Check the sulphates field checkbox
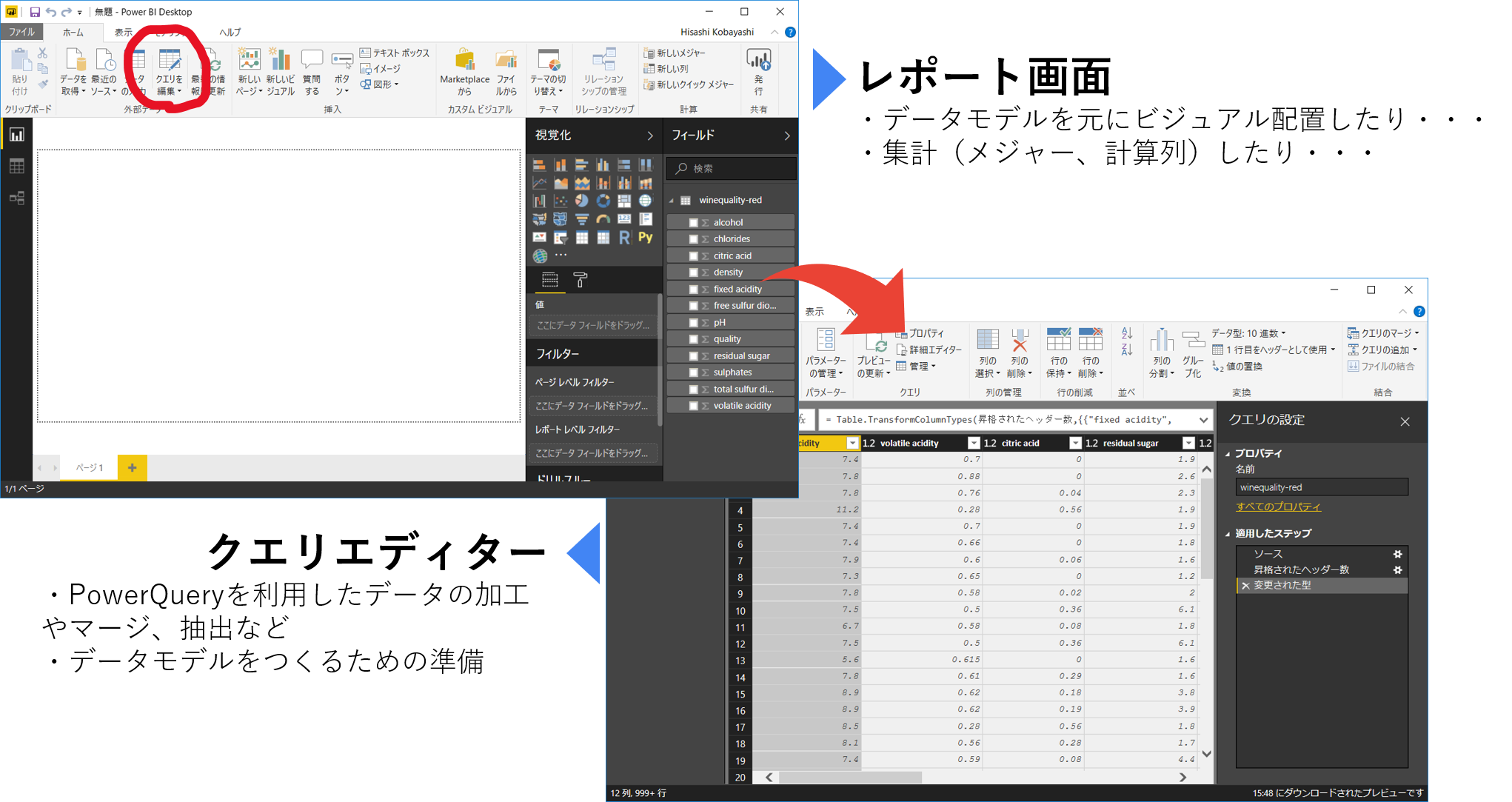 click(x=694, y=372)
